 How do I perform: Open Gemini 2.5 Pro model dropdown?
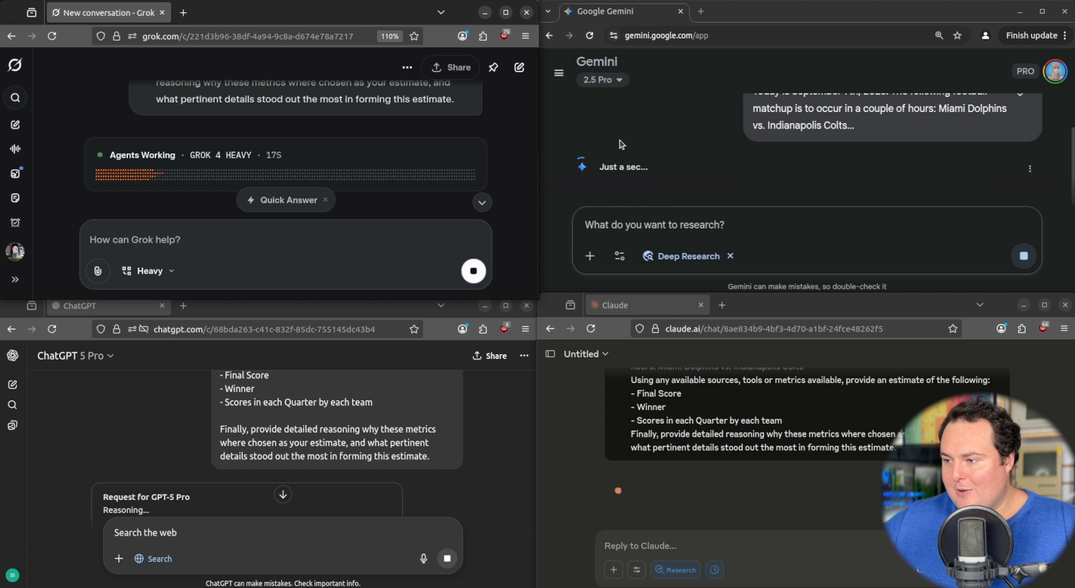tap(603, 79)
